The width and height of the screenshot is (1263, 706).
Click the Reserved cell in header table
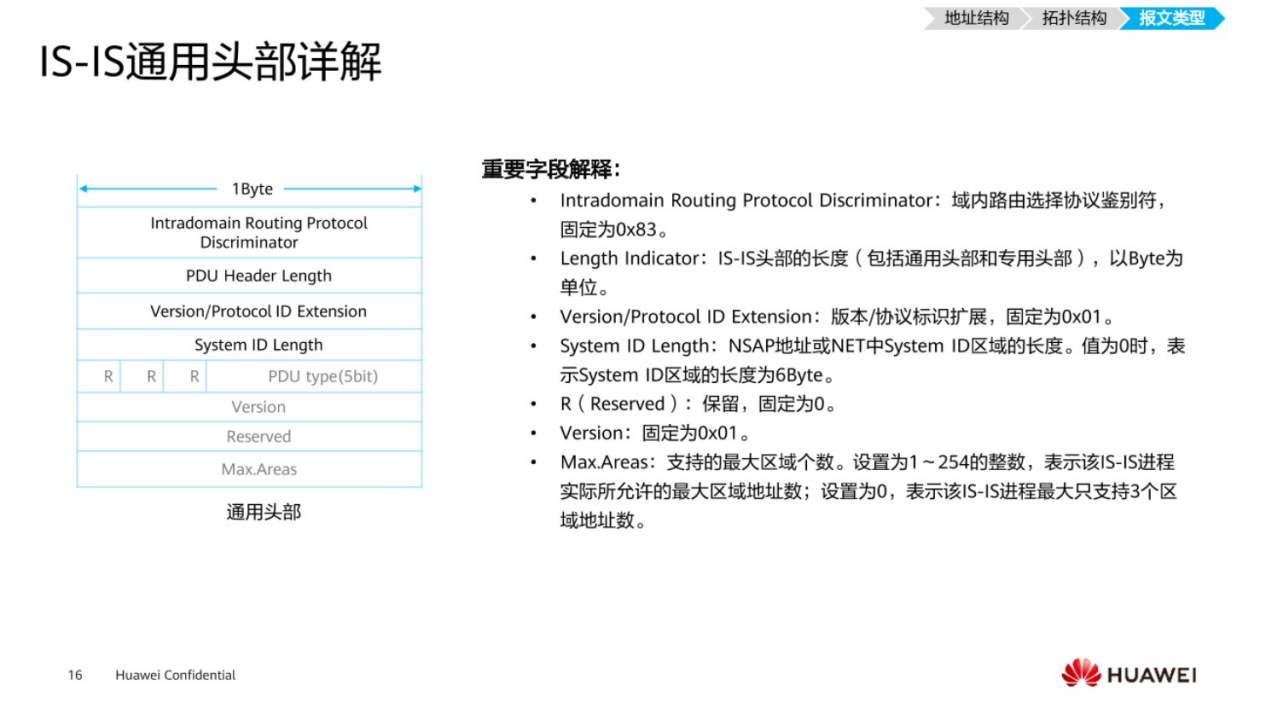pyautogui.click(x=249, y=437)
